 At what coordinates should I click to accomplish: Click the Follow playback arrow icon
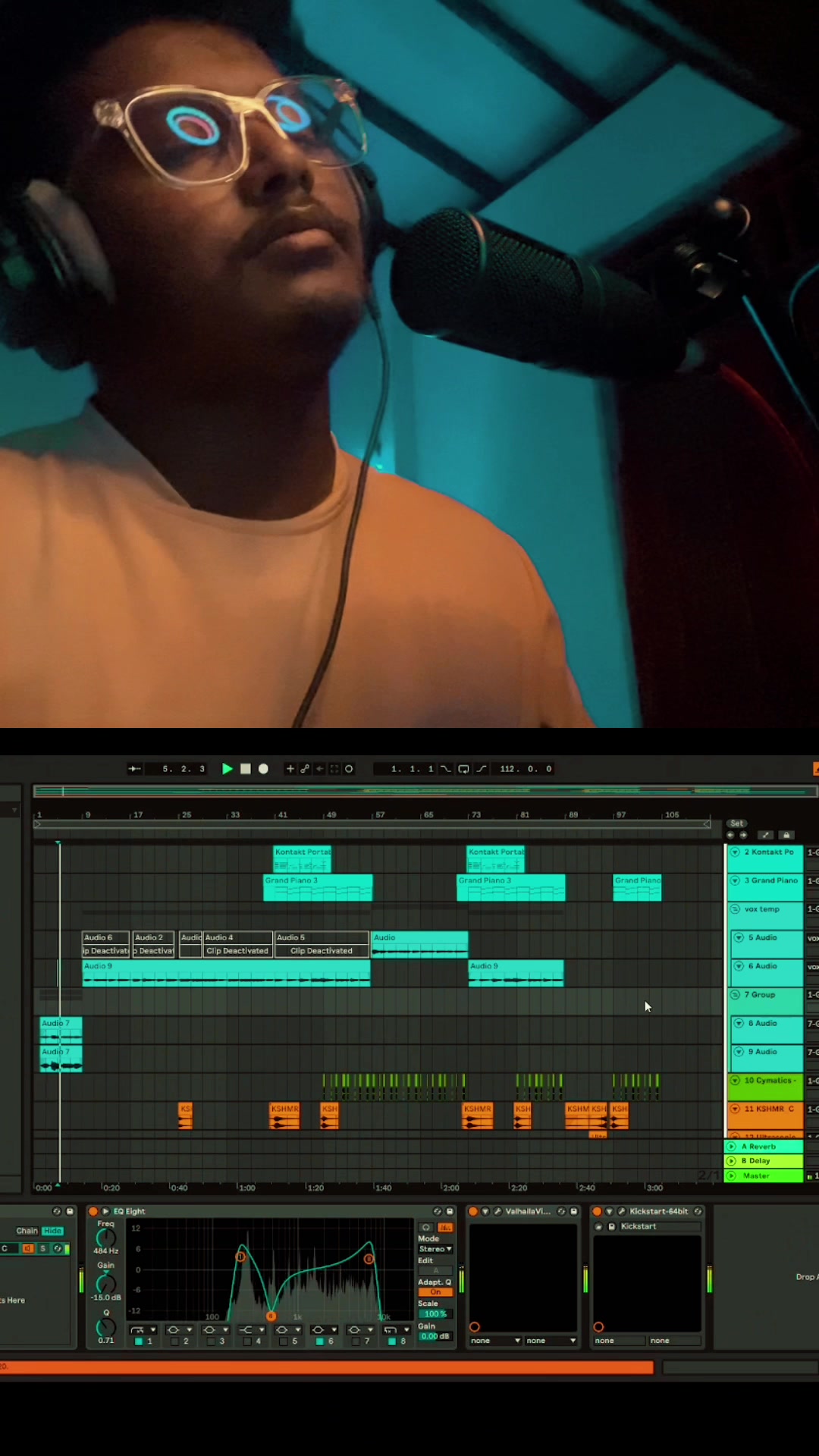tap(134, 769)
